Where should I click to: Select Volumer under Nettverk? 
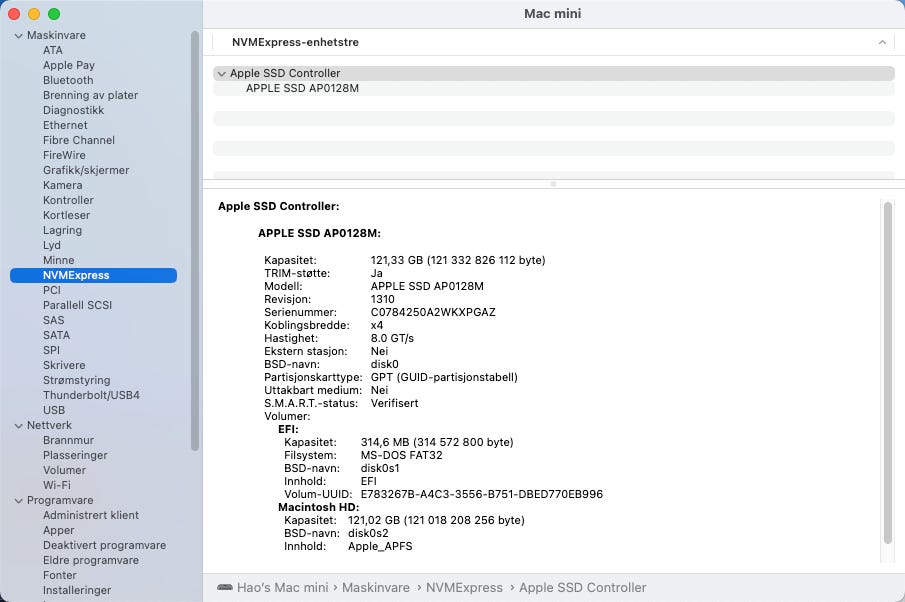coord(64,470)
